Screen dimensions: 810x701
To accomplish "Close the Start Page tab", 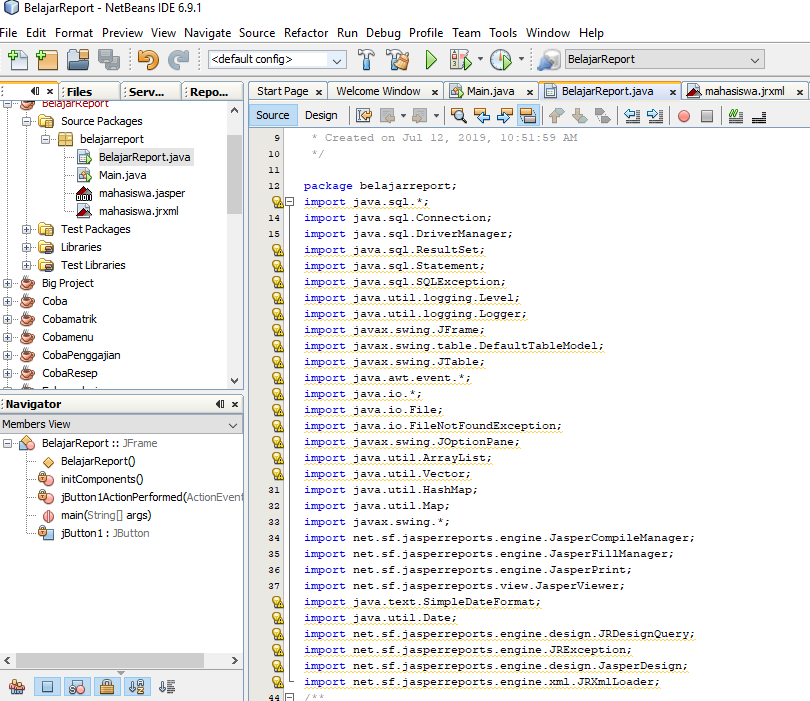I will (x=319, y=92).
